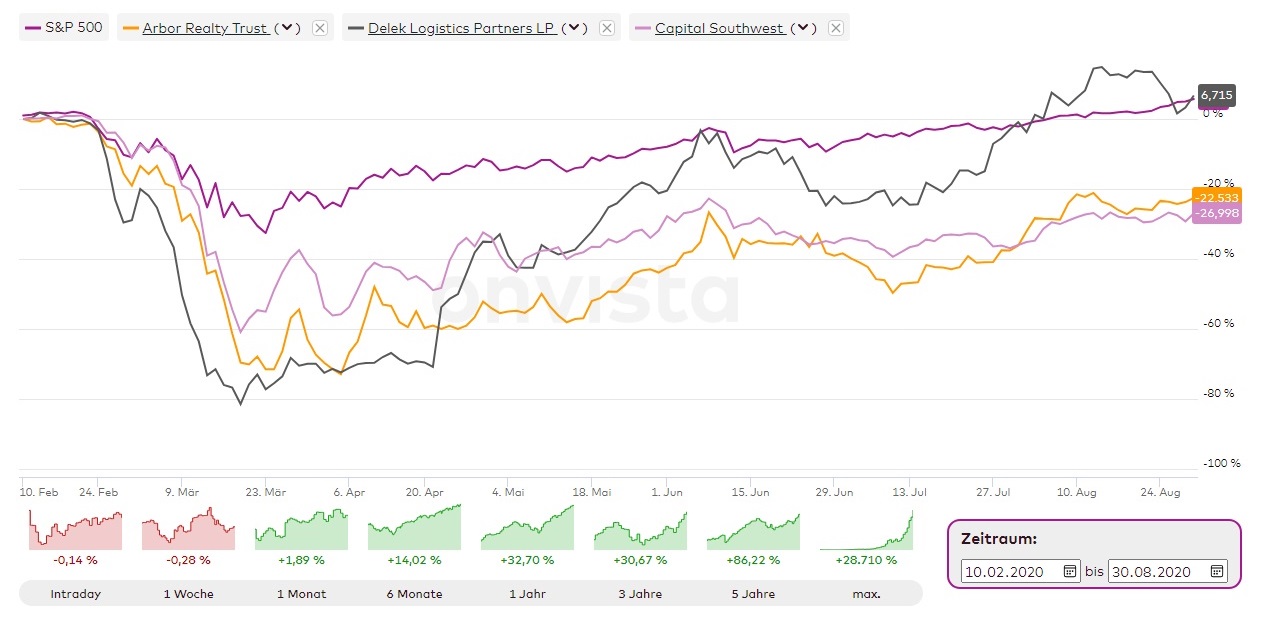The width and height of the screenshot is (1279, 625).
Task: Remove Capital Southwest from comparison
Action: 836,28
